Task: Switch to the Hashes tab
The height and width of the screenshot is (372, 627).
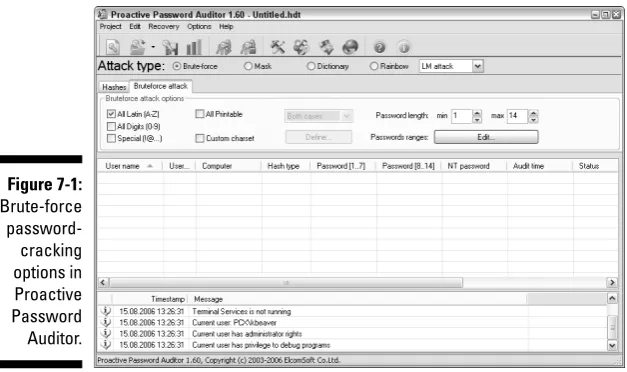Action: point(114,87)
